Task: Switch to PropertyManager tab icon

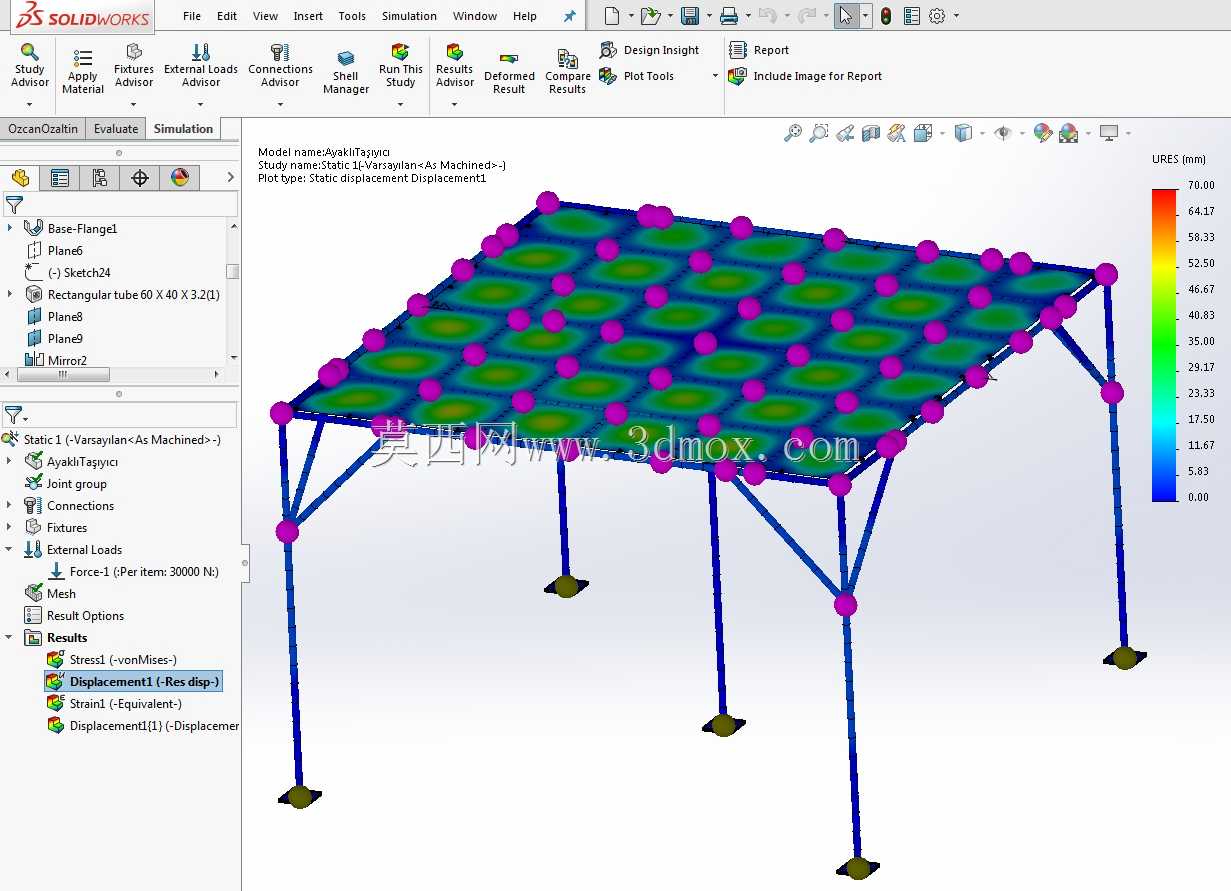Action: tap(60, 178)
